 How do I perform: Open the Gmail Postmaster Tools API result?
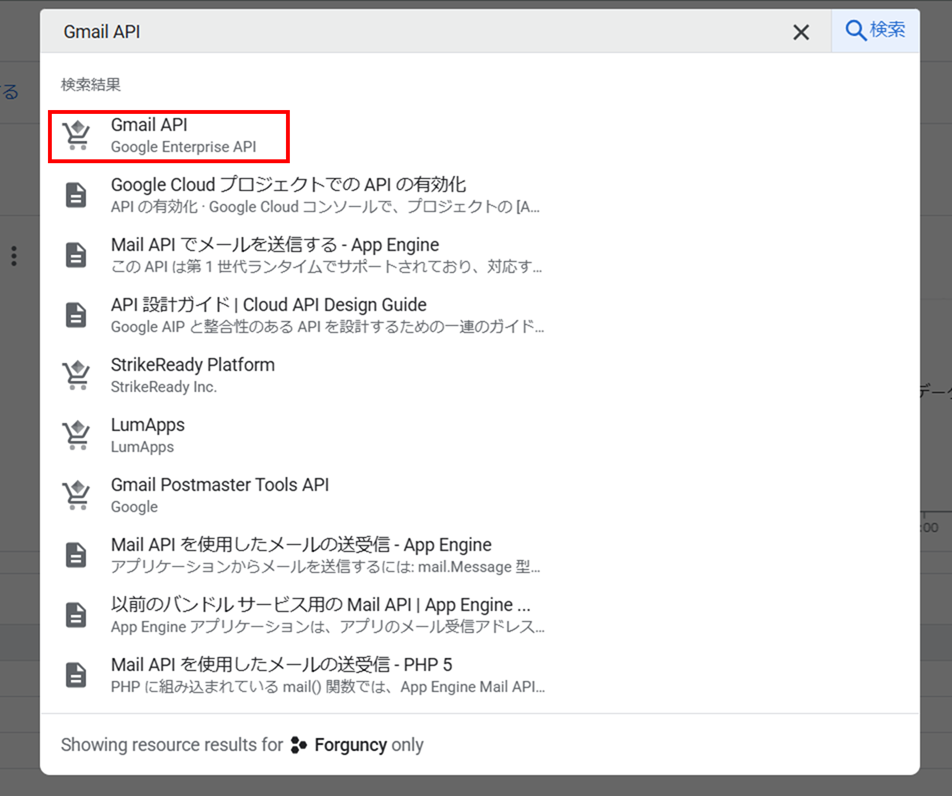[x=479, y=495]
